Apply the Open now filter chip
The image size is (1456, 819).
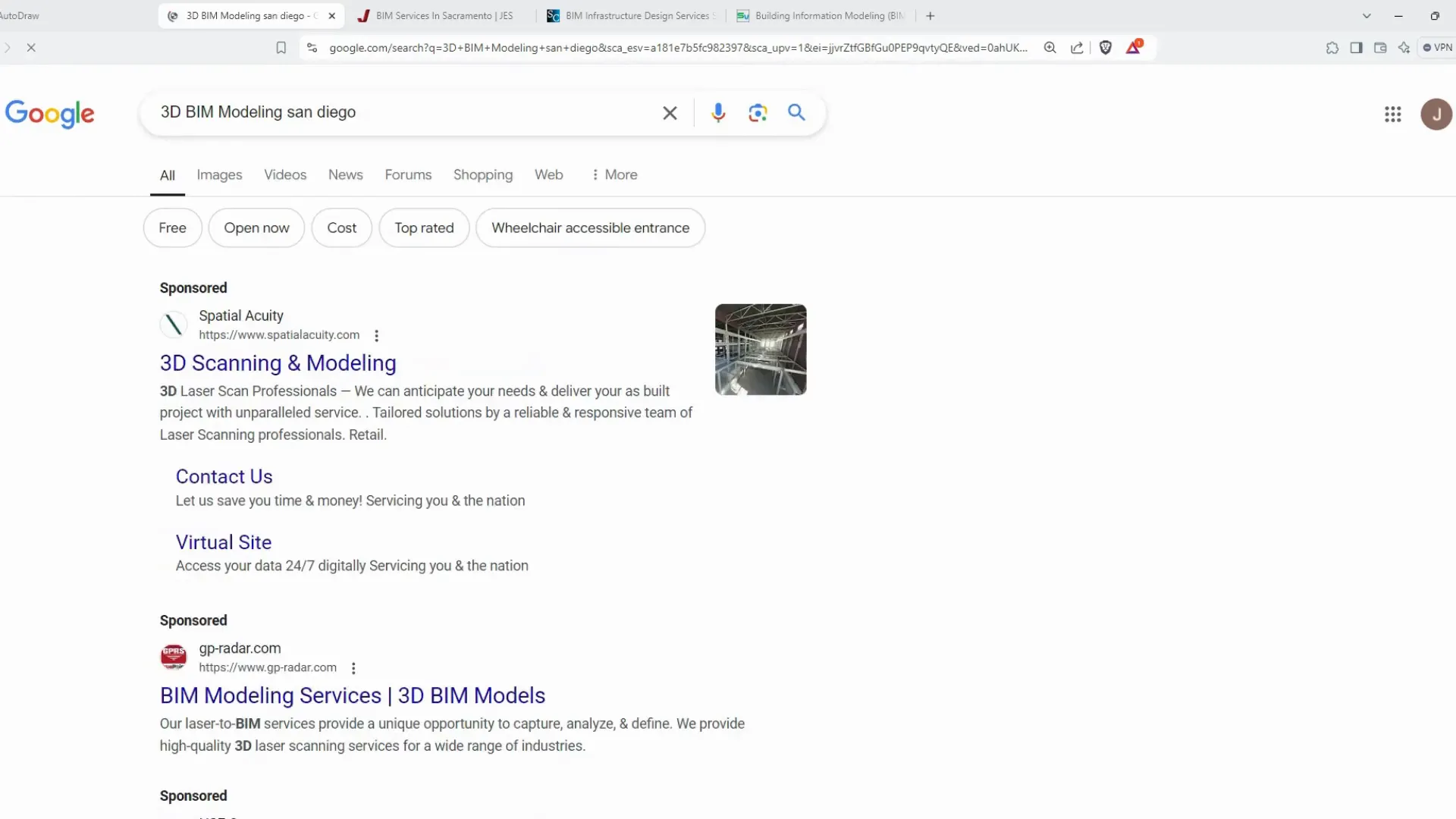[x=256, y=228]
